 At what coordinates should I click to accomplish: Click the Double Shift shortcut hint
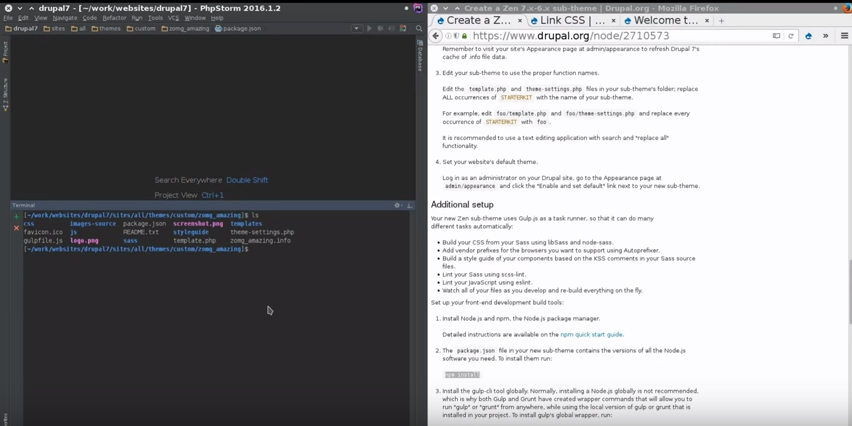click(x=247, y=180)
